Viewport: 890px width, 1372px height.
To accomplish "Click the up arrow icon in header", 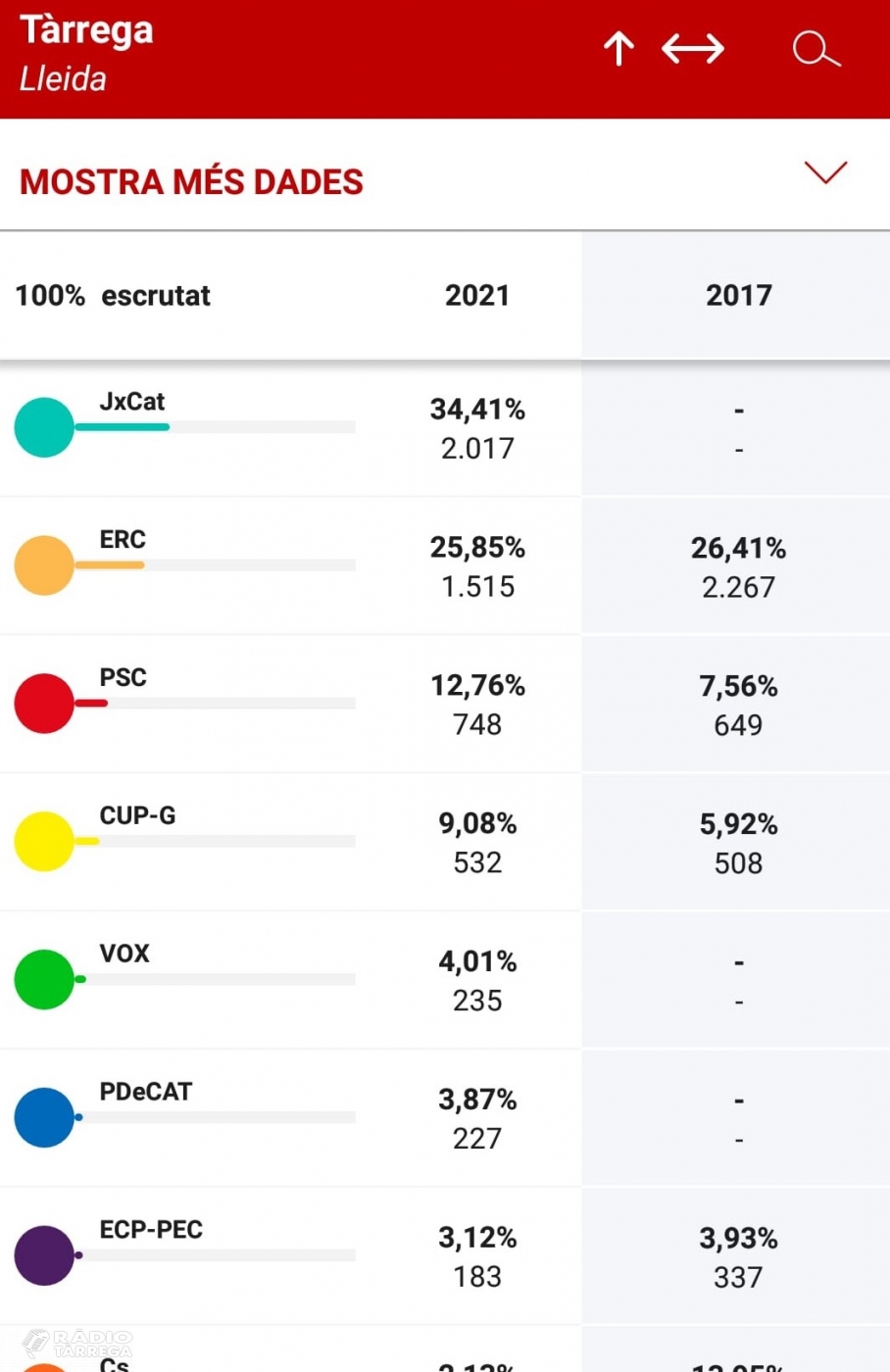I will coord(618,48).
